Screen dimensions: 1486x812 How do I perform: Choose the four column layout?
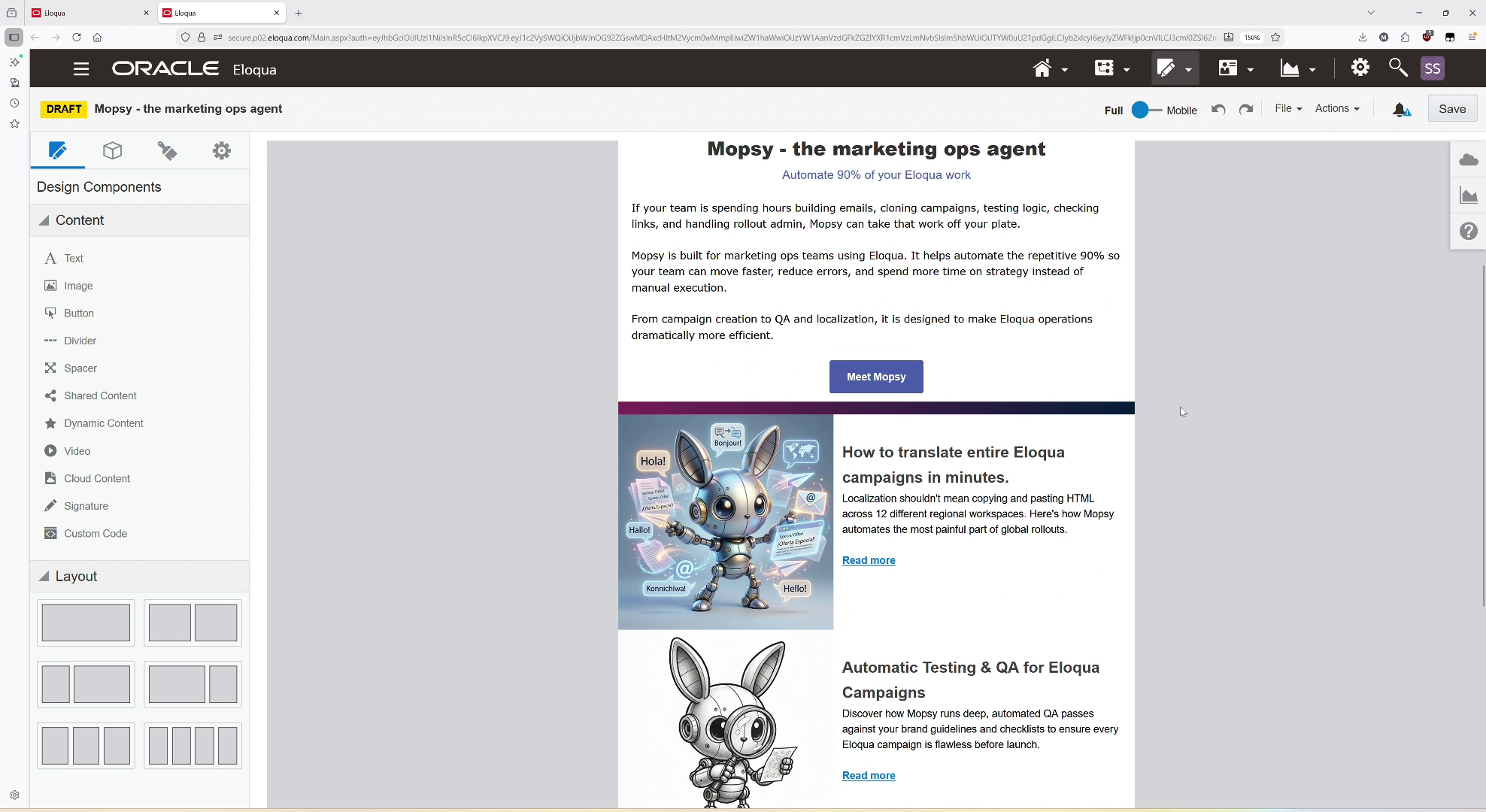pyautogui.click(x=193, y=746)
